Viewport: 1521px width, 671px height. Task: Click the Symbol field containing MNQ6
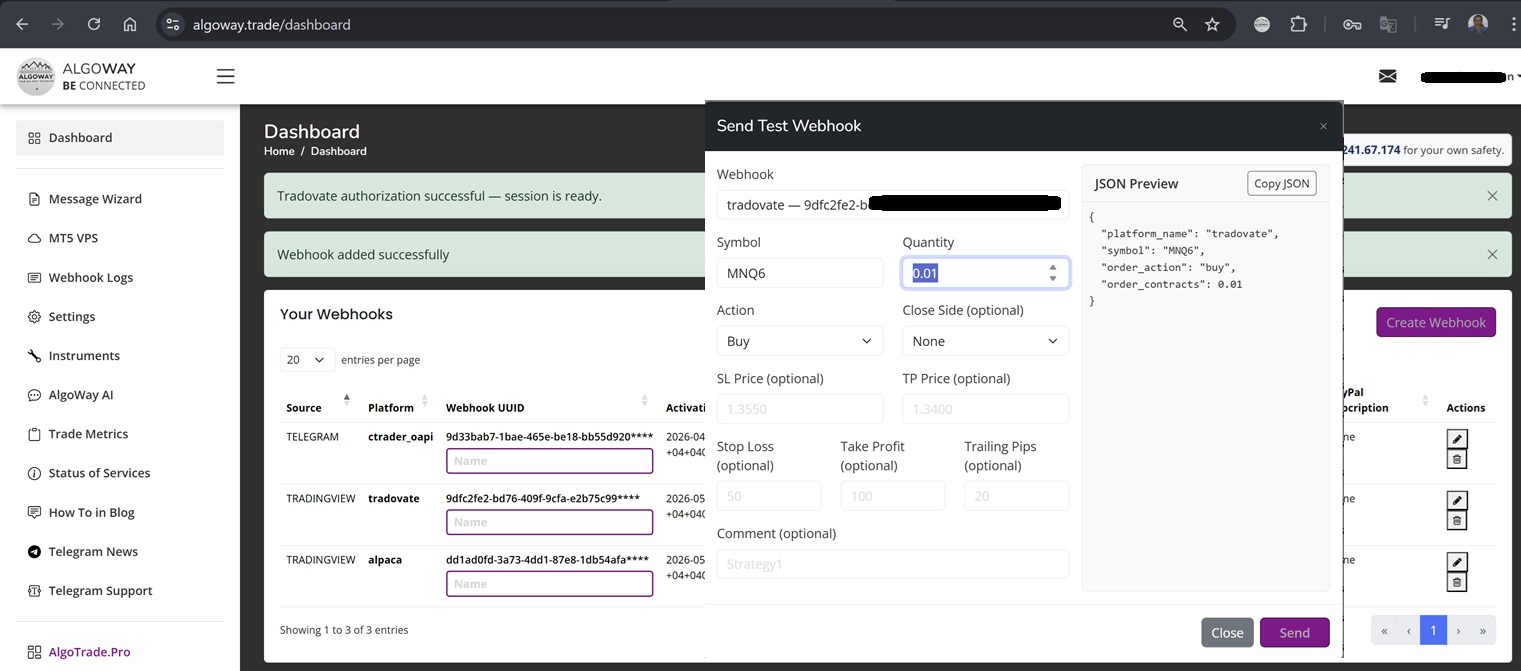(x=800, y=273)
